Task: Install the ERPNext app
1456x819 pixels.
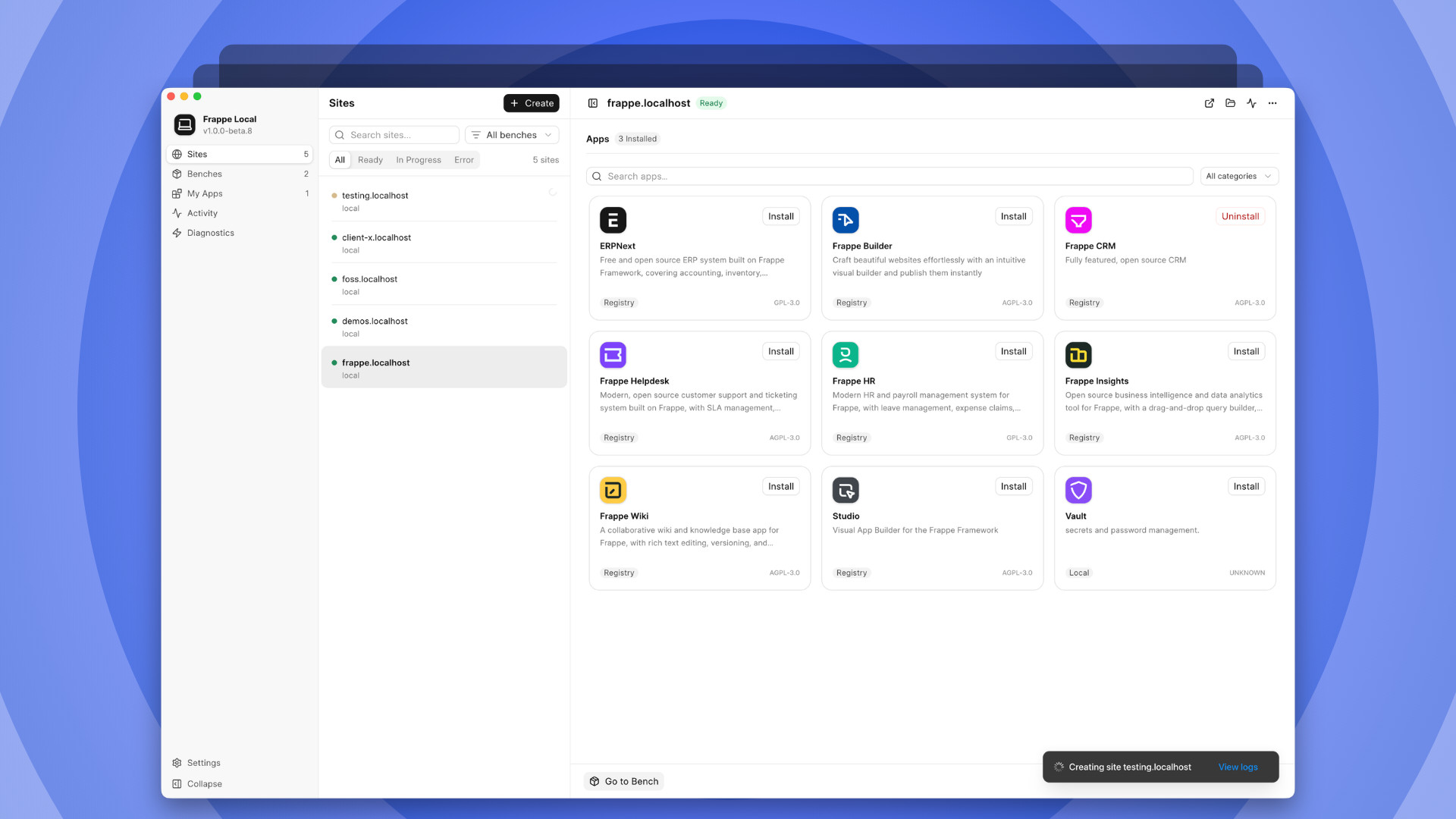Action: 780,217
